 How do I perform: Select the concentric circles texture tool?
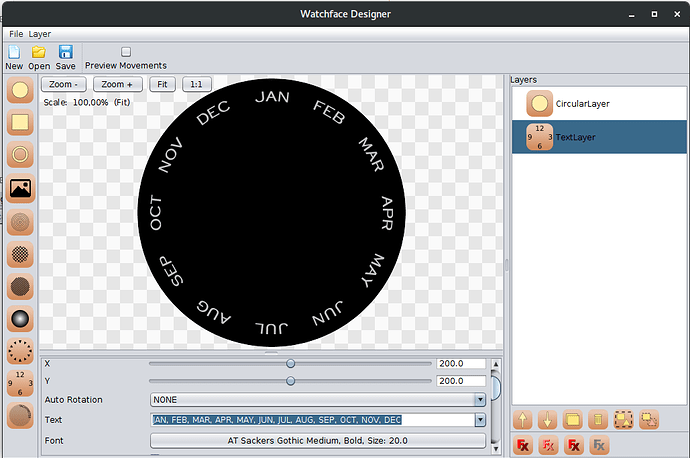pos(20,222)
